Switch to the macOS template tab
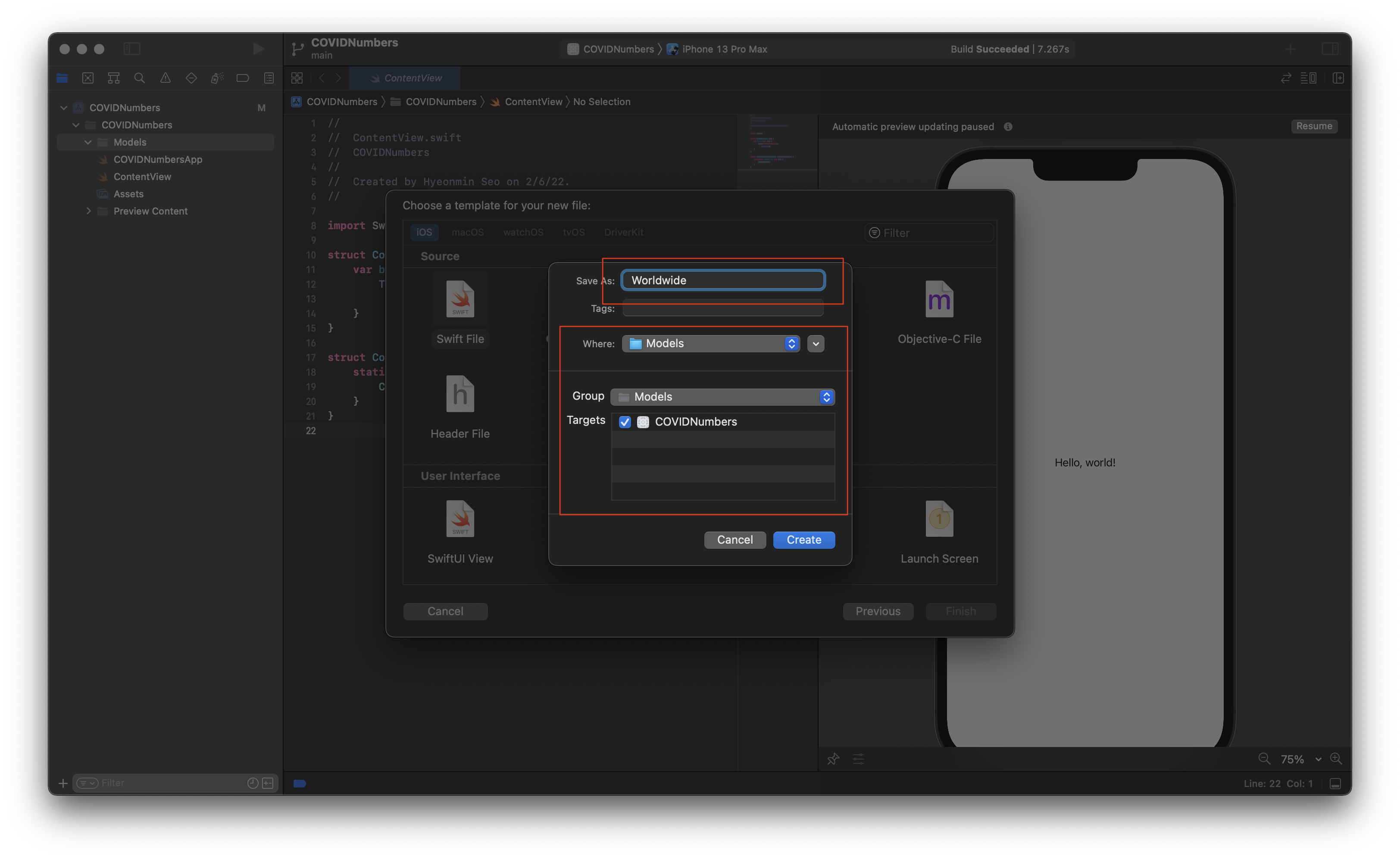This screenshot has height=859, width=1400. pyautogui.click(x=467, y=232)
